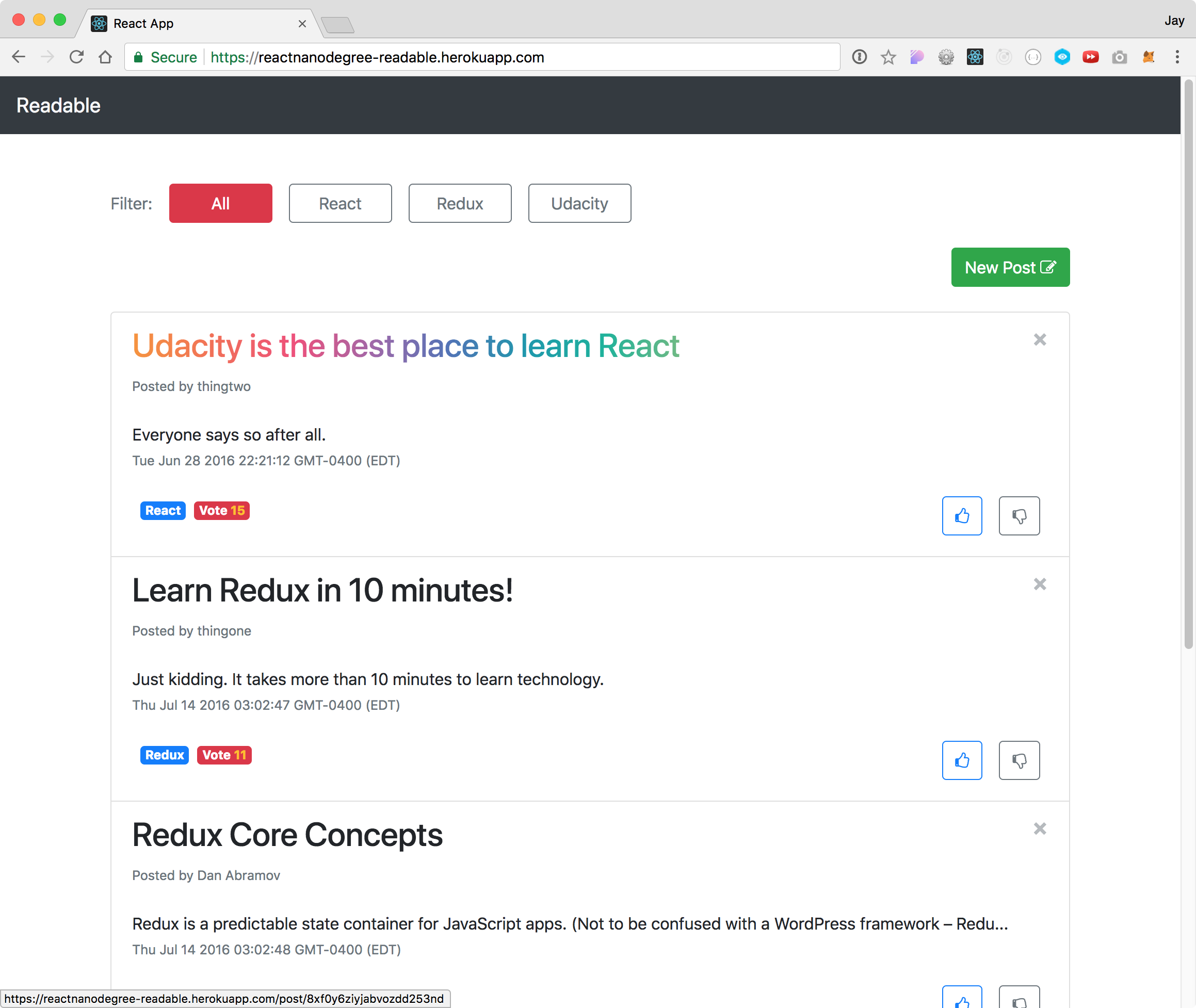Downvote "Learn Redux in 10 minutes!" post

(1020, 760)
